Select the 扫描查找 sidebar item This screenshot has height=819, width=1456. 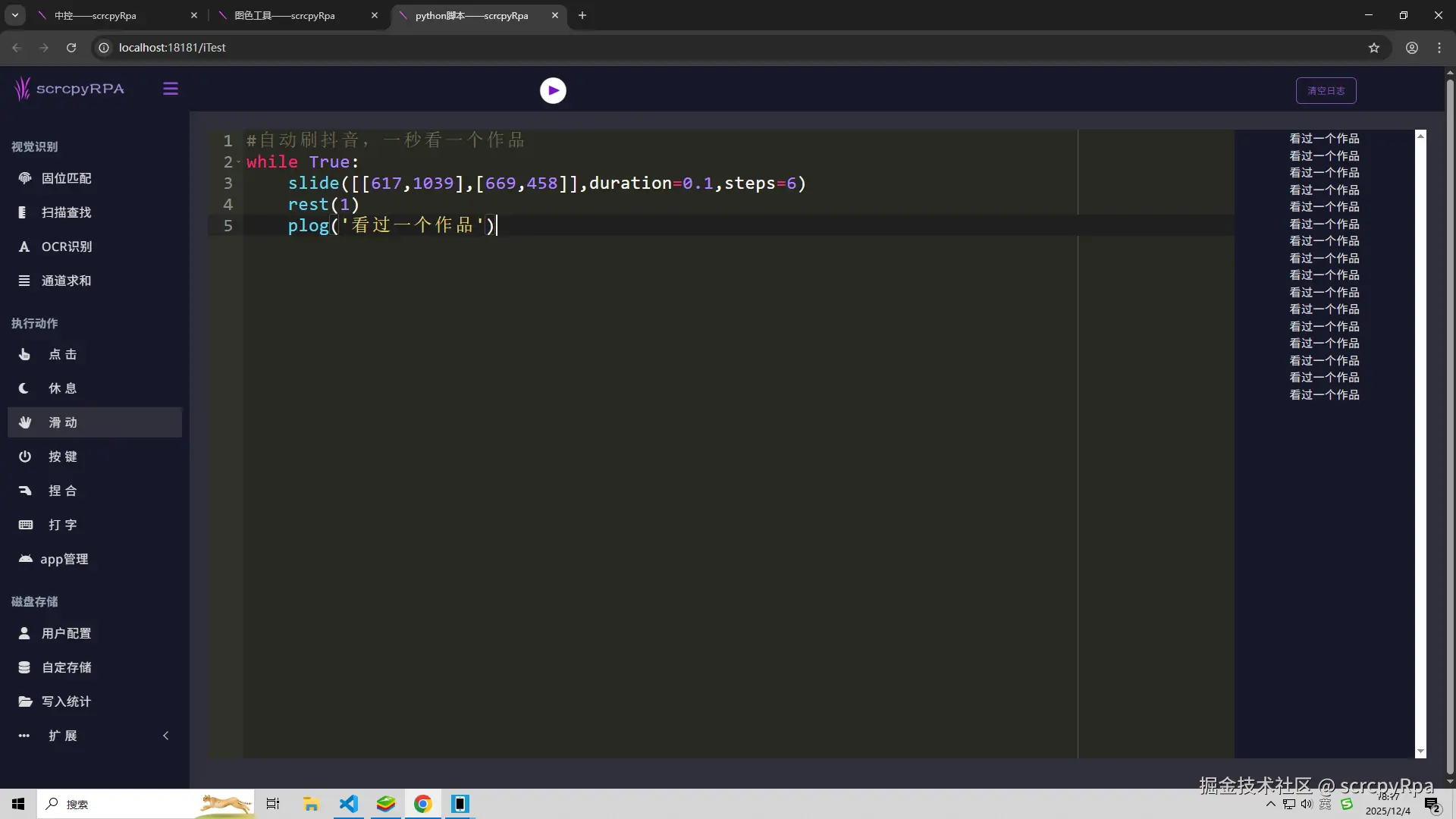click(x=66, y=212)
